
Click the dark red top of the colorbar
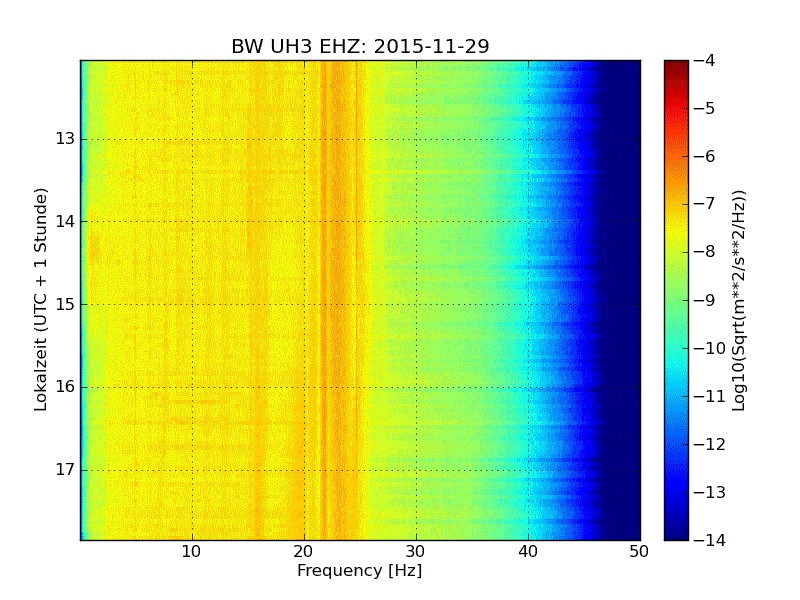(676, 66)
